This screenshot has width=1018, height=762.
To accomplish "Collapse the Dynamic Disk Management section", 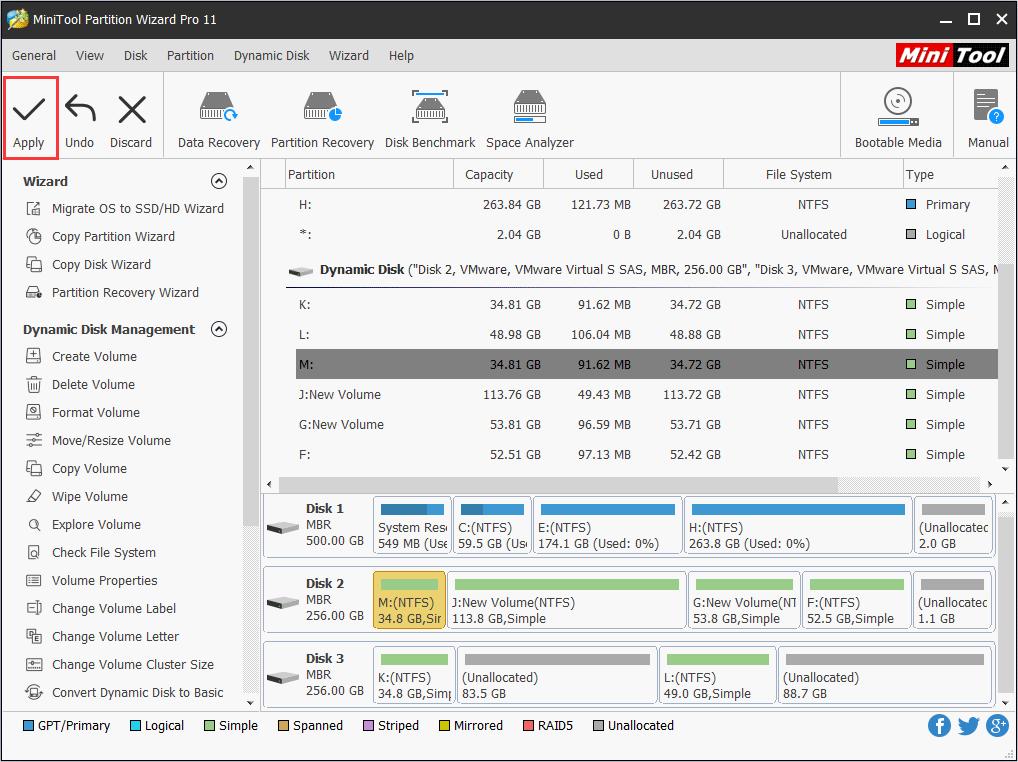I will pyautogui.click(x=219, y=329).
